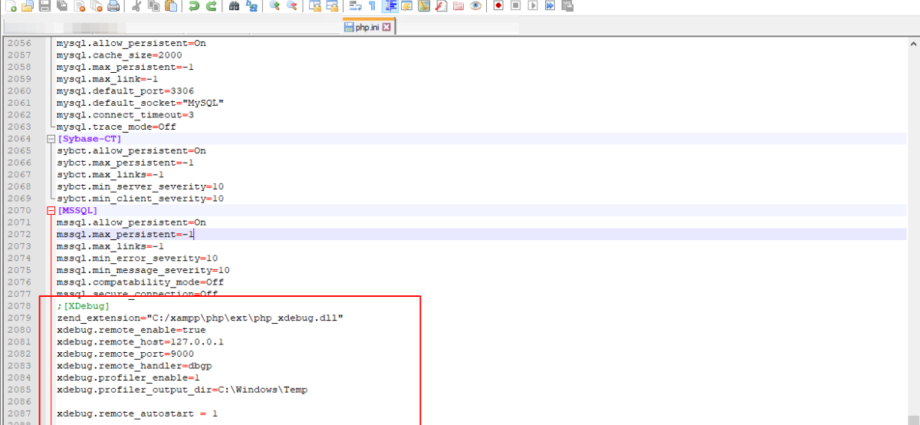920x425 pixels.
Task: Toggle the indent guide toolbar button
Action: click(x=390, y=6)
